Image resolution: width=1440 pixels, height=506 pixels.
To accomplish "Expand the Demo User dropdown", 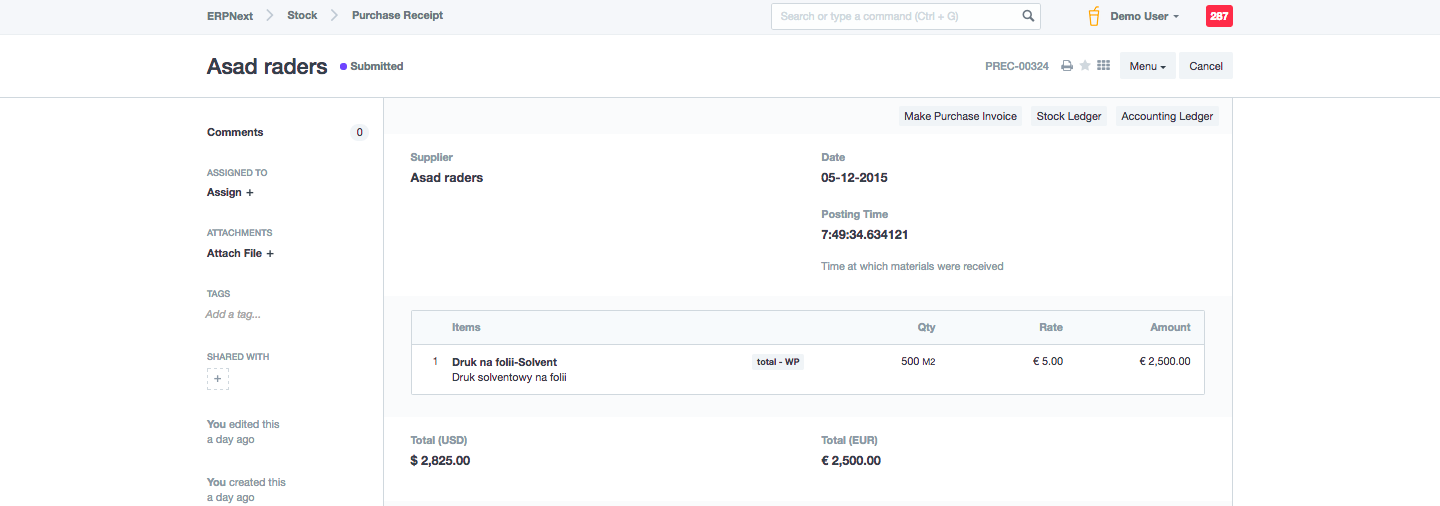I will [x=1144, y=16].
